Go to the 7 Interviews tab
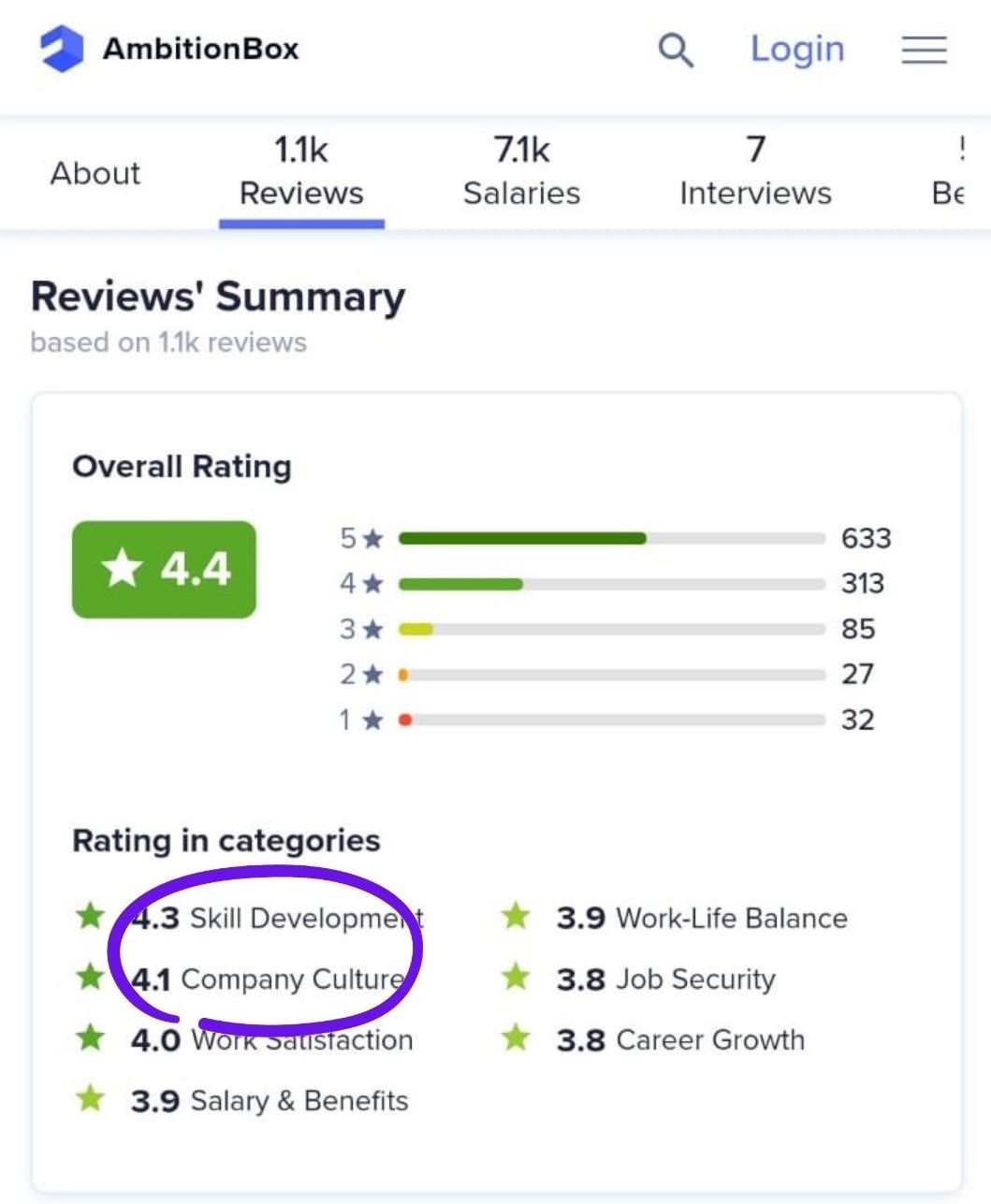The height and width of the screenshot is (1204, 991). (x=755, y=171)
